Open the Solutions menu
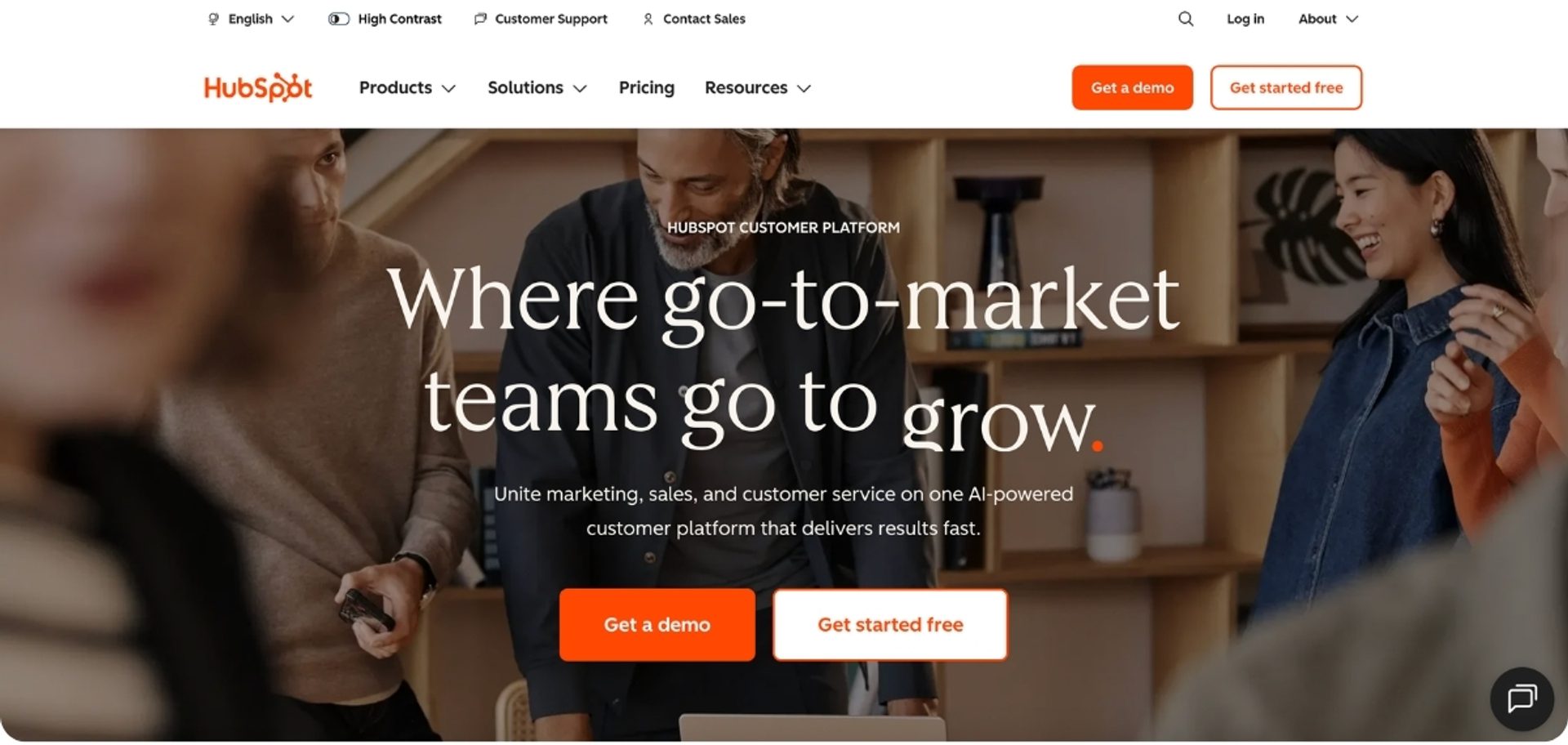This screenshot has width=1568, height=745. pyautogui.click(x=537, y=87)
